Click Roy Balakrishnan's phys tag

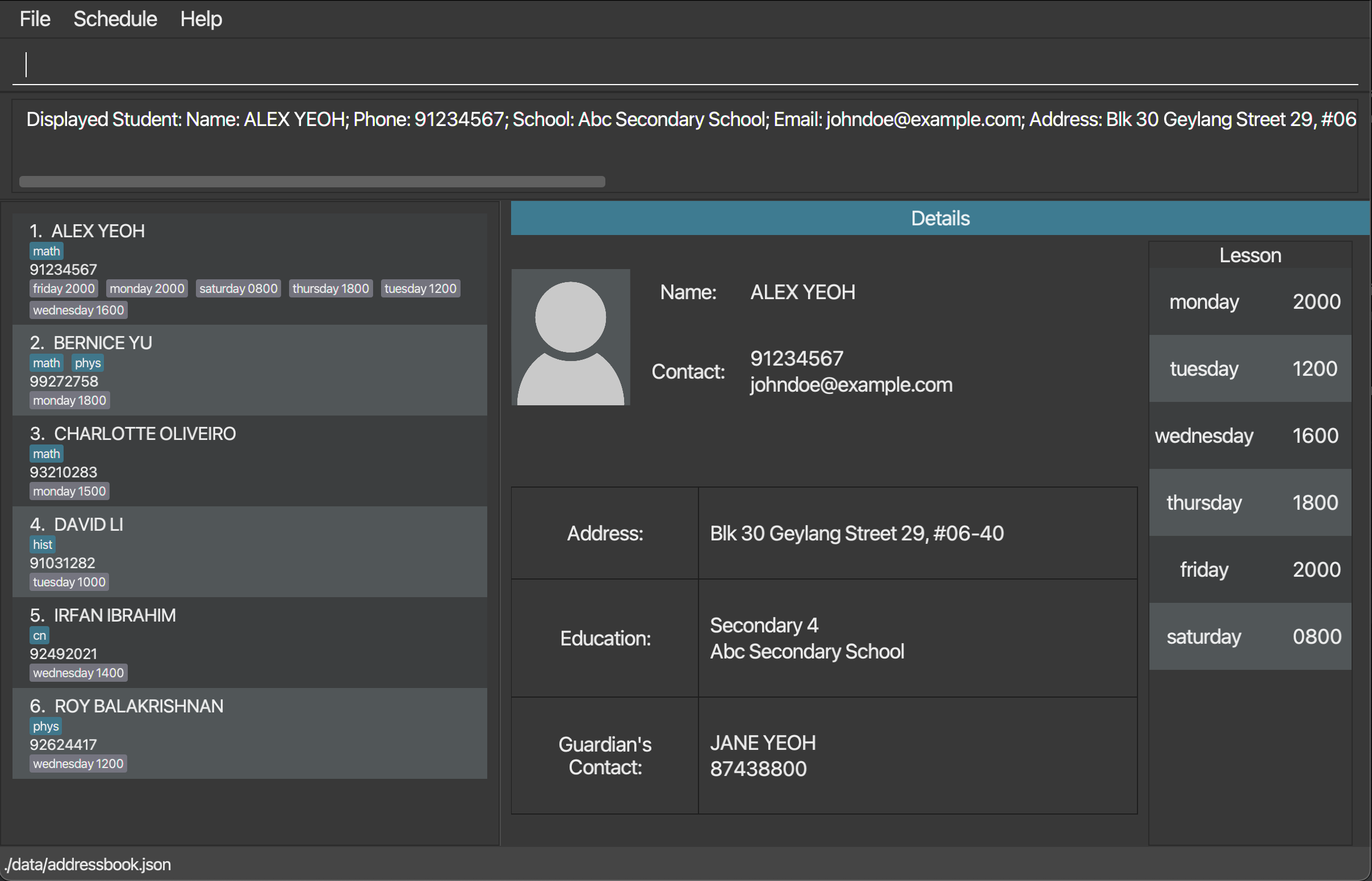(46, 727)
